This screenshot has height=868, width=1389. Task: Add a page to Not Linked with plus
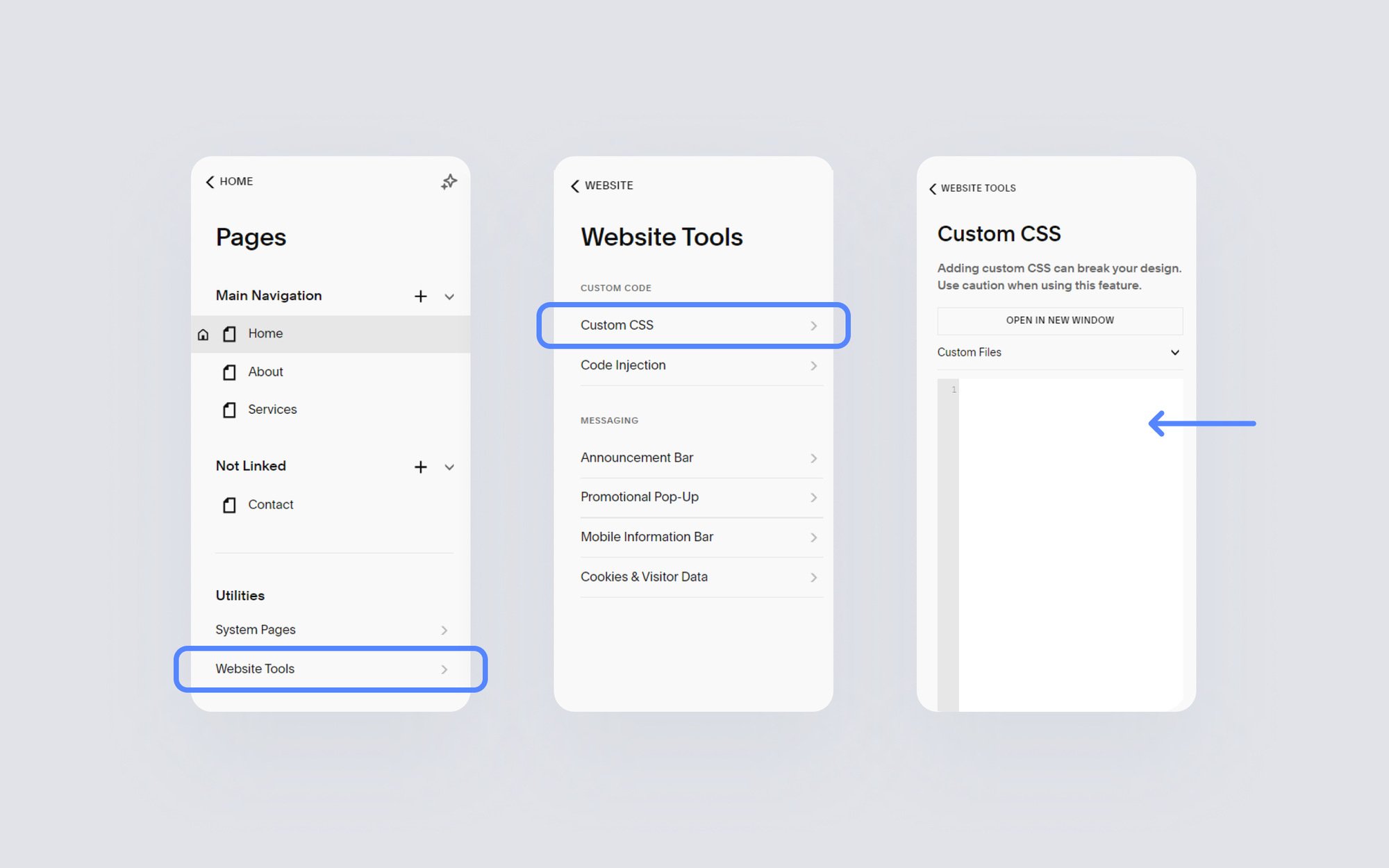pos(420,467)
